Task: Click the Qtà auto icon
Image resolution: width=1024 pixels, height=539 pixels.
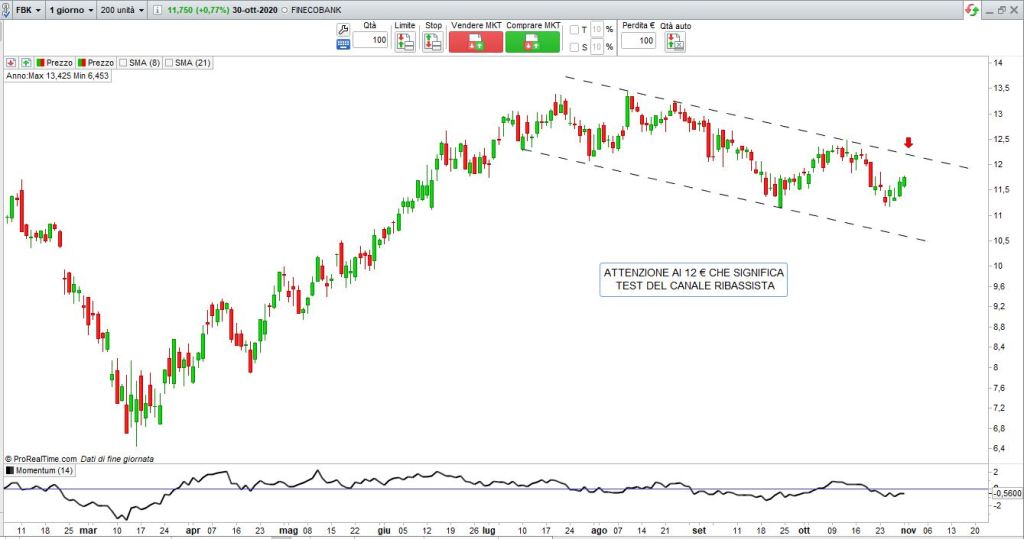Action: coord(675,41)
